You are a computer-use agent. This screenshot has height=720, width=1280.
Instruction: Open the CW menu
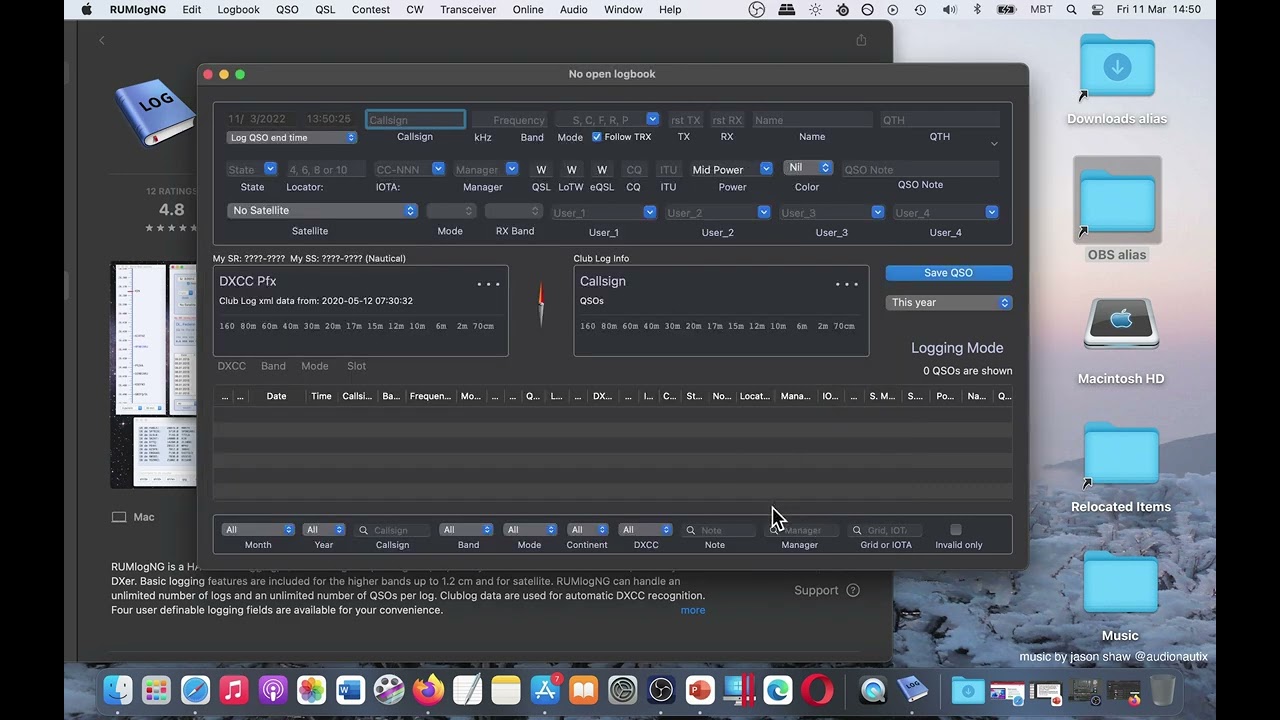click(414, 10)
